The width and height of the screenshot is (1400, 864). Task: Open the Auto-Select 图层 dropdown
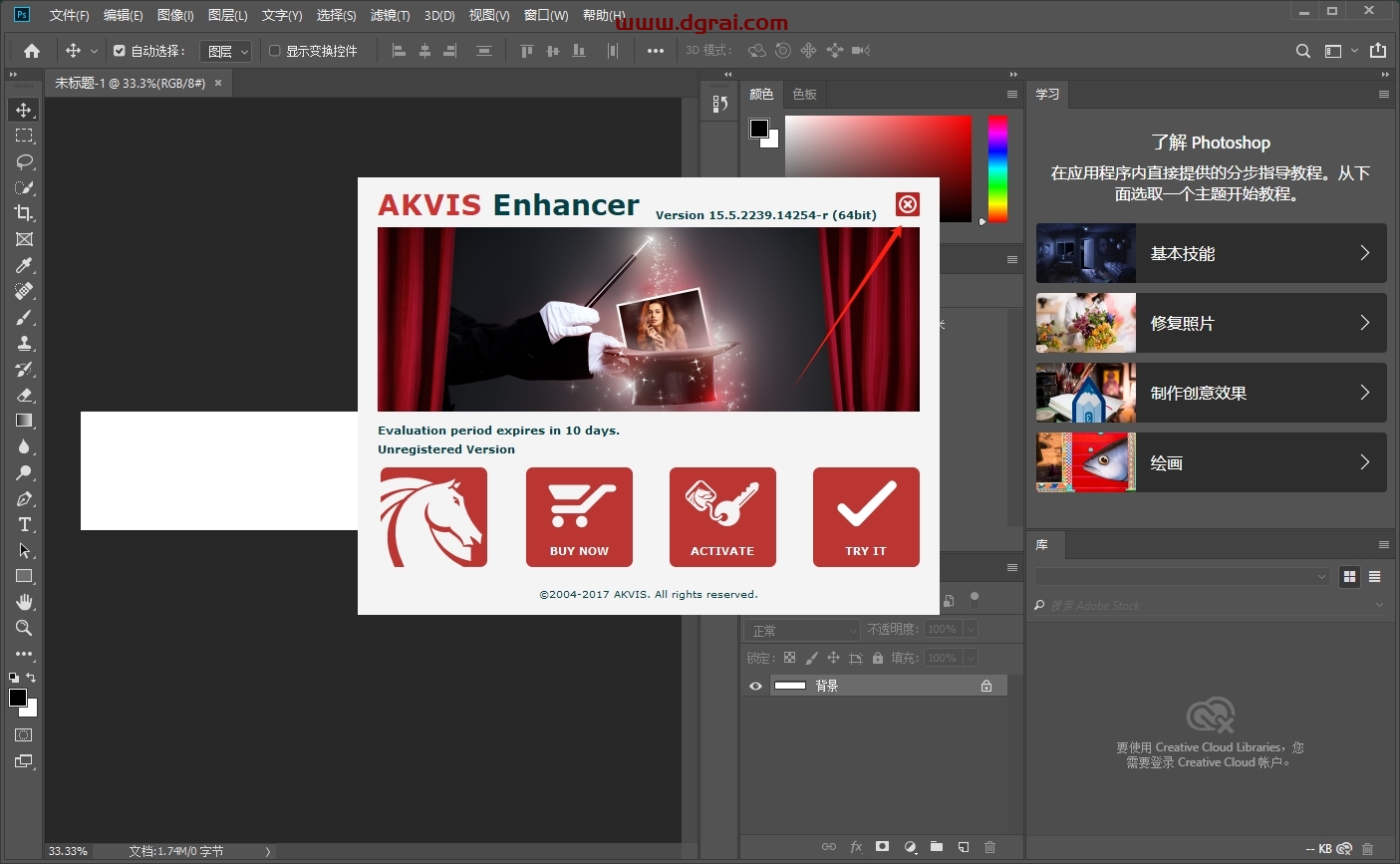pyautogui.click(x=226, y=51)
